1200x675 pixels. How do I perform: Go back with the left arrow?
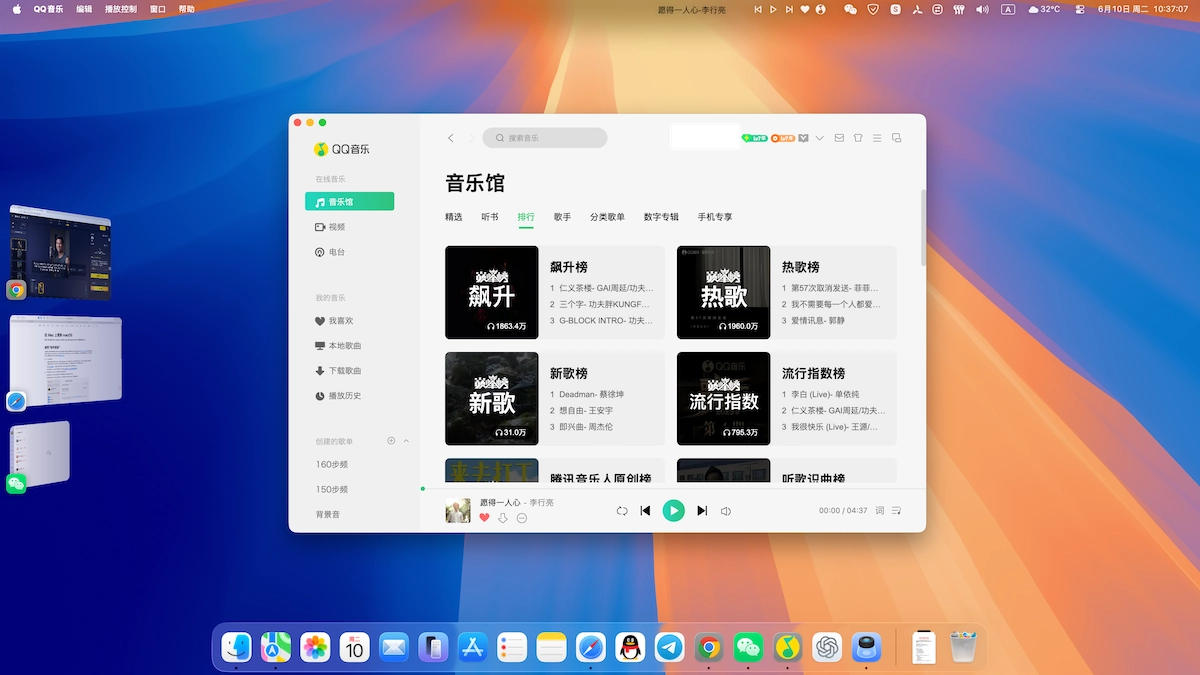(451, 138)
